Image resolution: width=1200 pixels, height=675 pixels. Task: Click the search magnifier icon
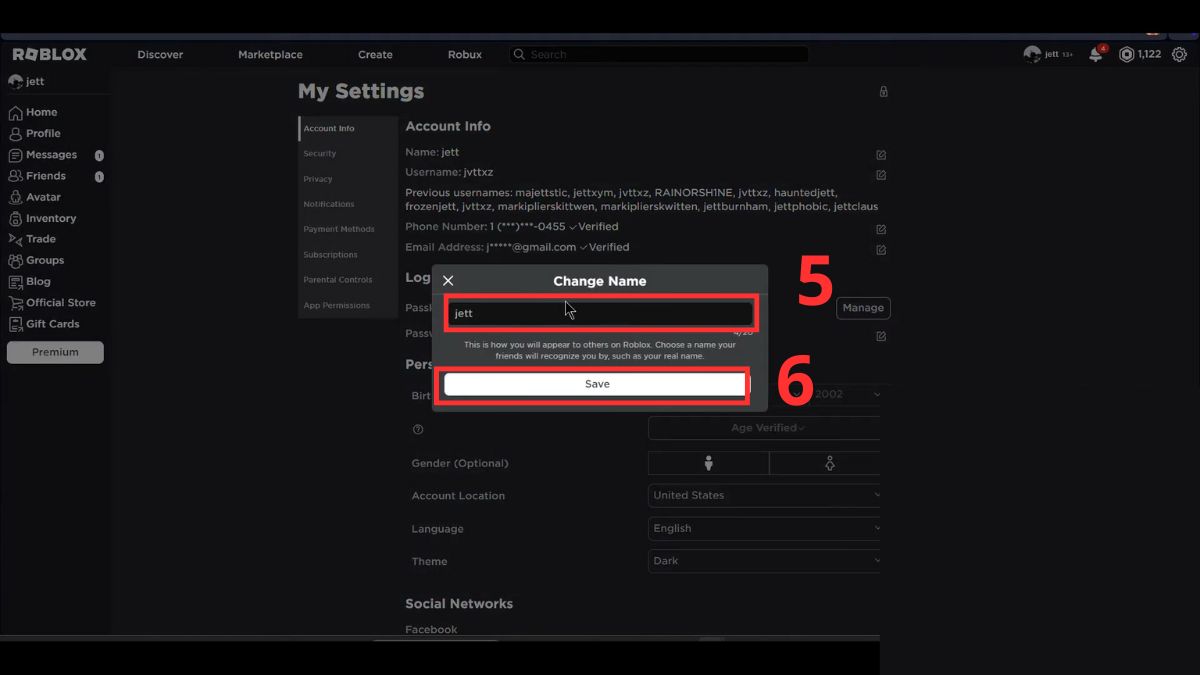519,54
